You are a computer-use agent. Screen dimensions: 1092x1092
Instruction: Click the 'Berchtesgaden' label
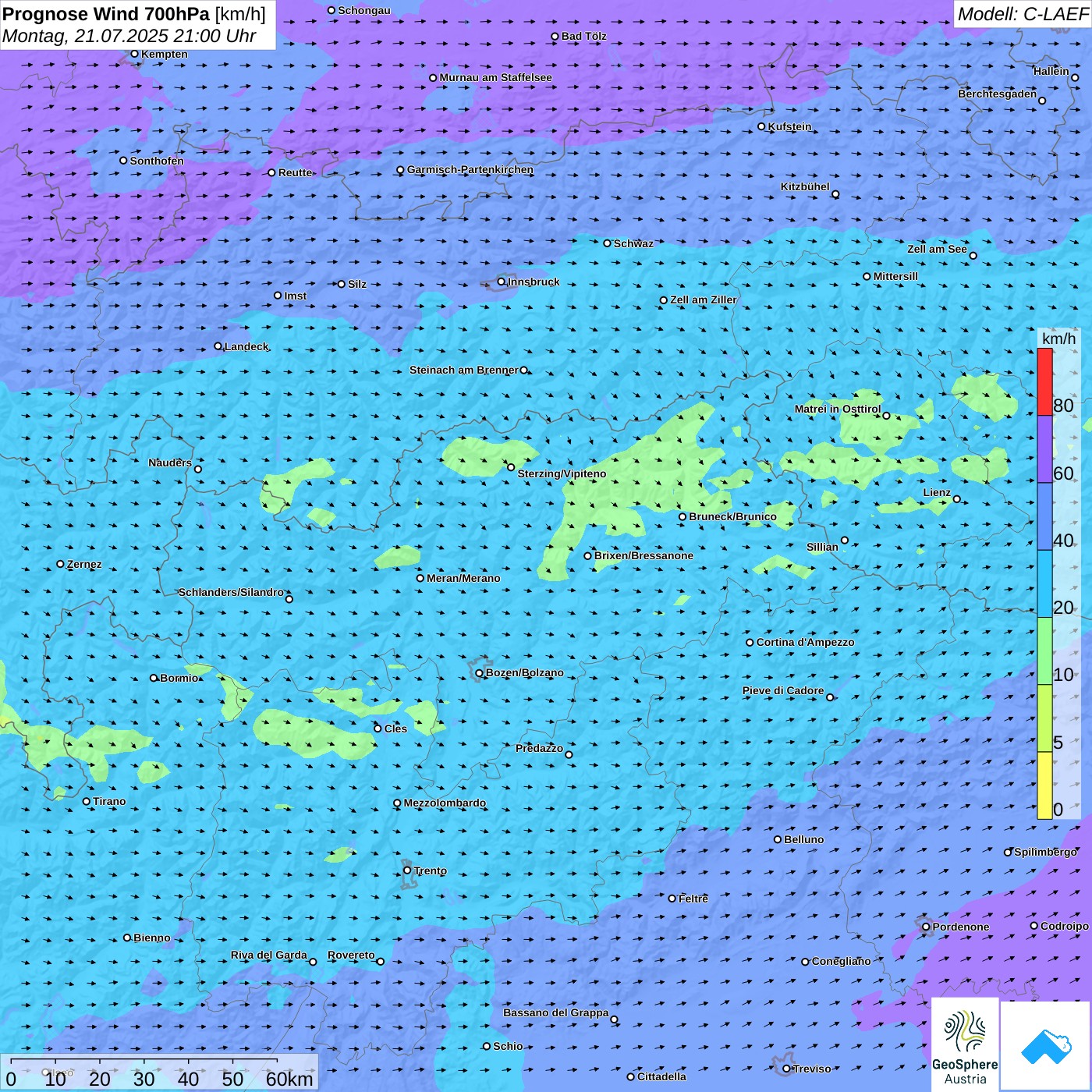coord(998,94)
